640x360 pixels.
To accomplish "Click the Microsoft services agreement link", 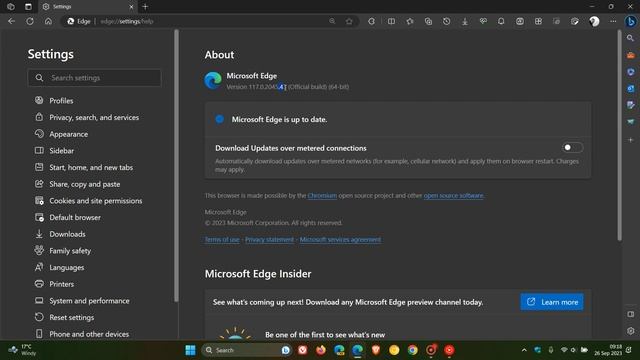I will tap(340, 240).
